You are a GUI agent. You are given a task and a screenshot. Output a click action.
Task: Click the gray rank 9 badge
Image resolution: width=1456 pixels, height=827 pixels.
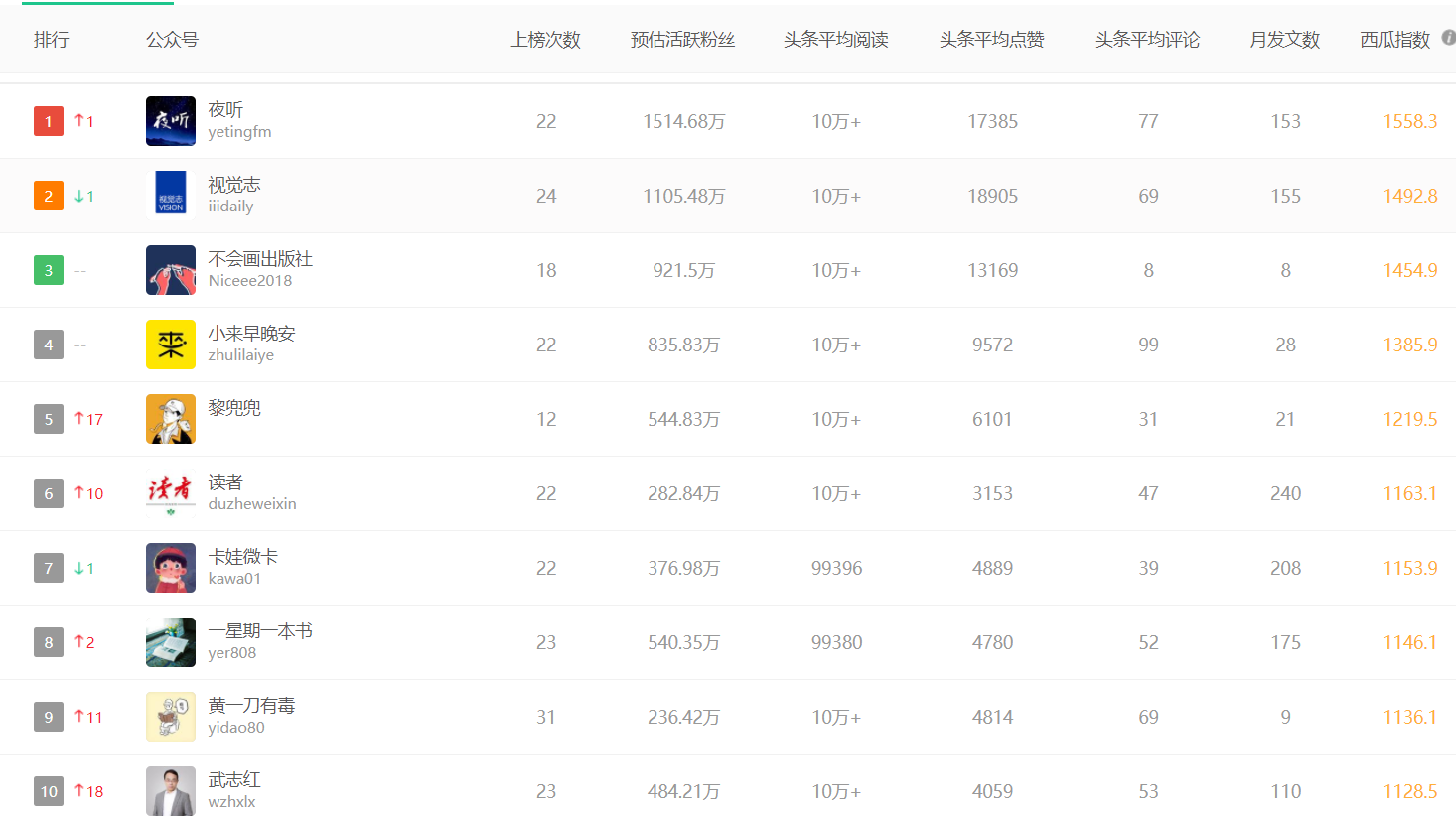pos(49,717)
